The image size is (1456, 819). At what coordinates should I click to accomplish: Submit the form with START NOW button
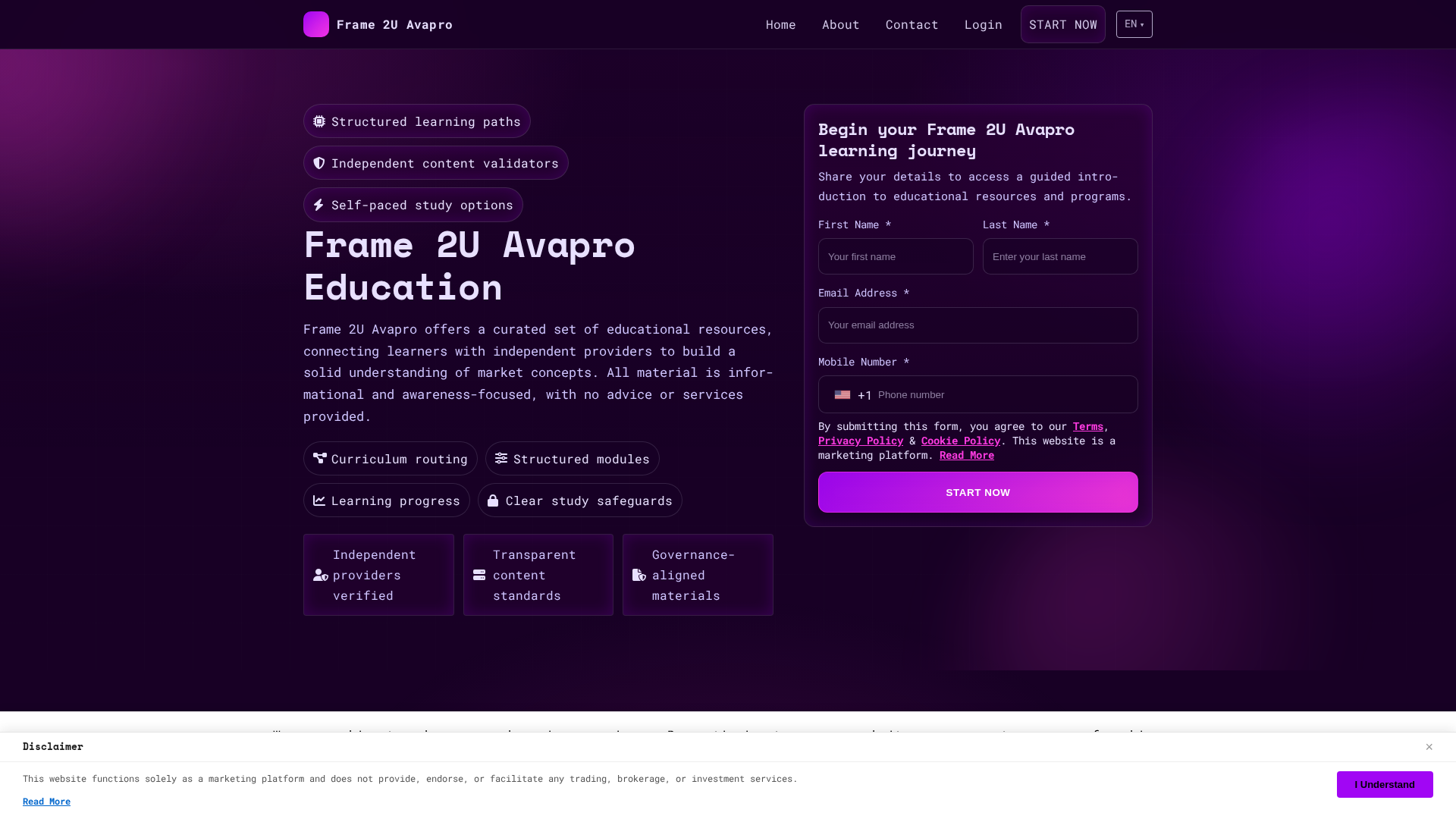coord(978,492)
